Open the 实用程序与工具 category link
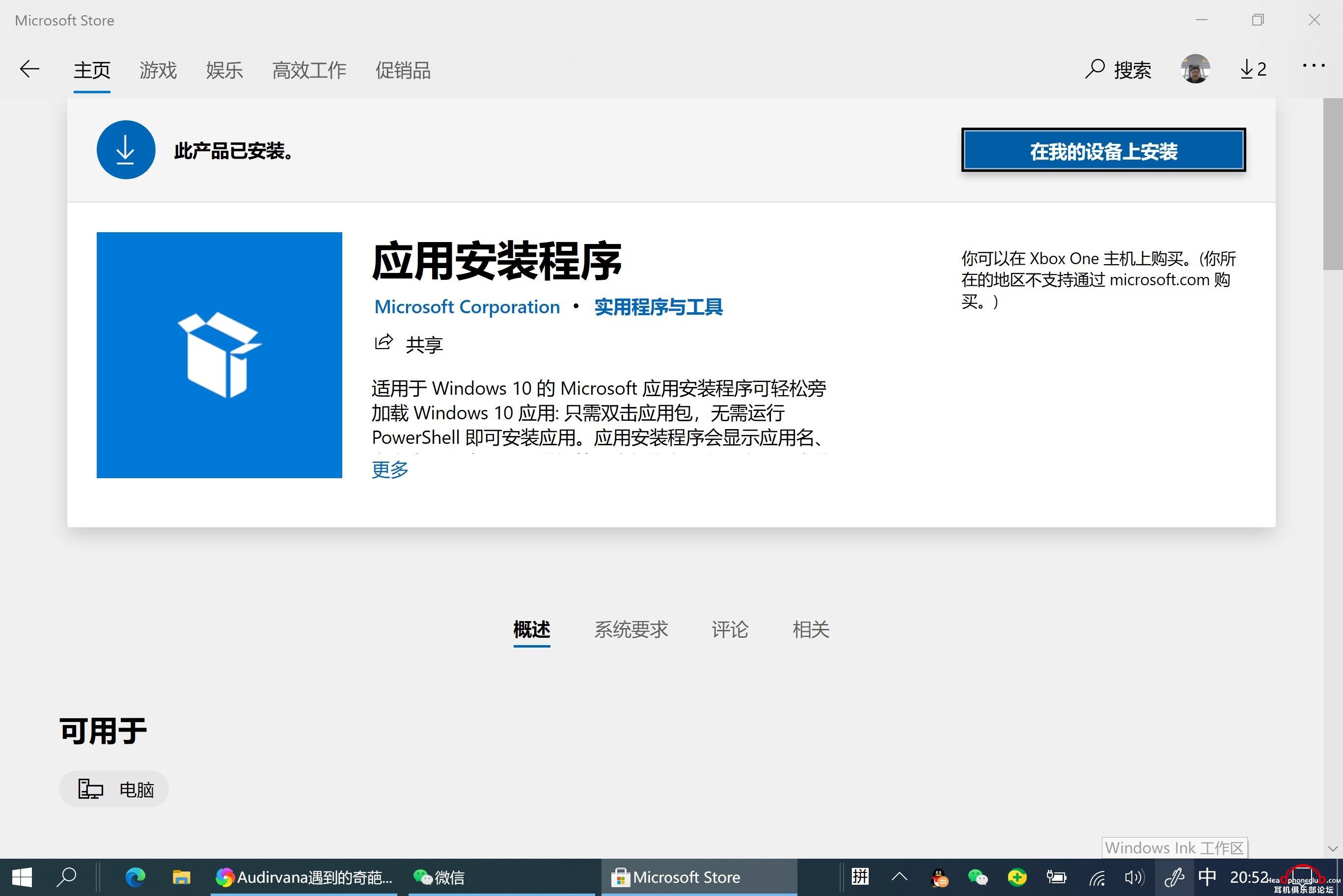Image resolution: width=1343 pixels, height=896 pixels. click(x=658, y=307)
